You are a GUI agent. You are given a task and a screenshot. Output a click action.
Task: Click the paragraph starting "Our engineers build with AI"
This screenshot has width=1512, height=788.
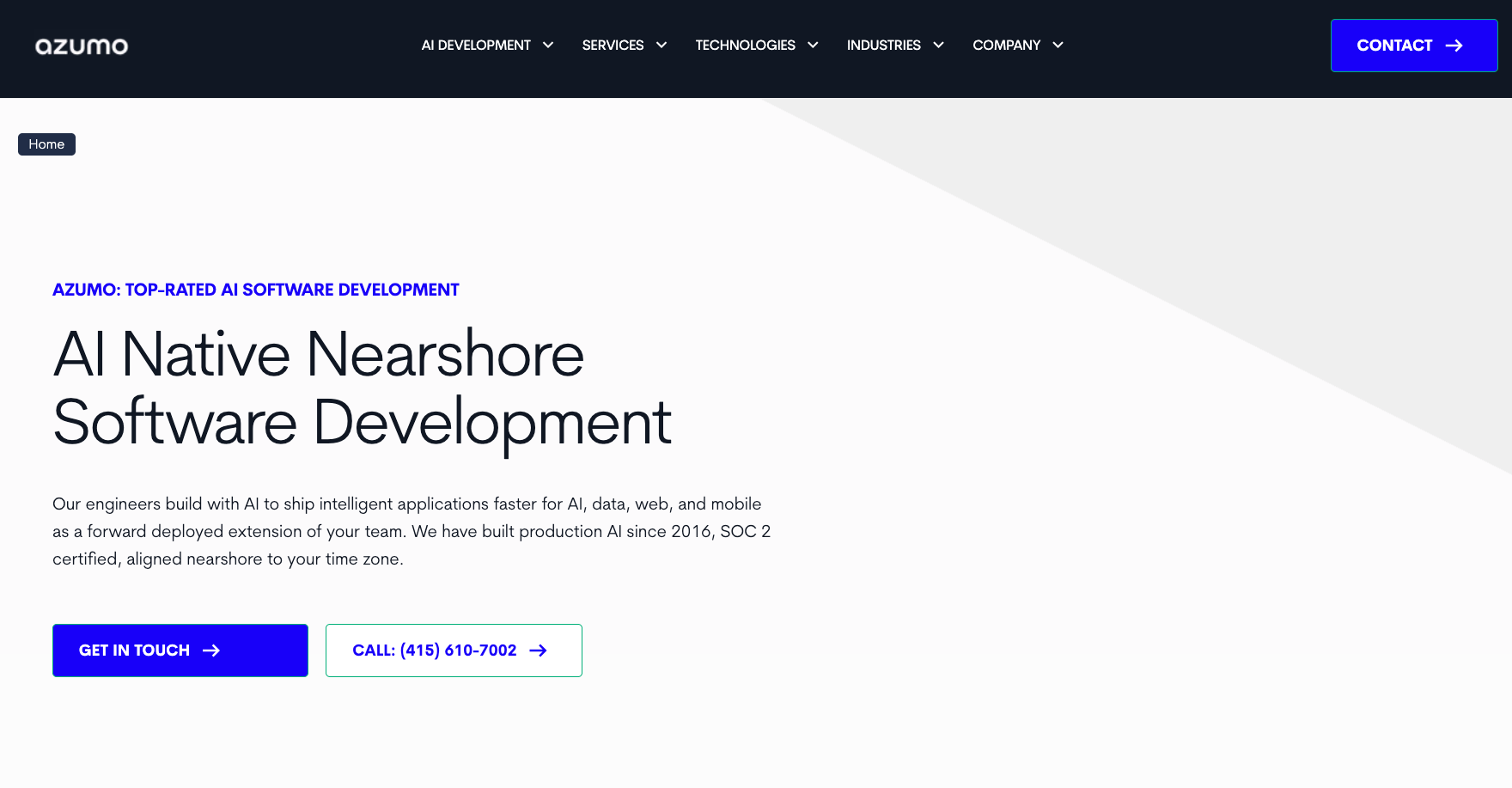pos(412,531)
